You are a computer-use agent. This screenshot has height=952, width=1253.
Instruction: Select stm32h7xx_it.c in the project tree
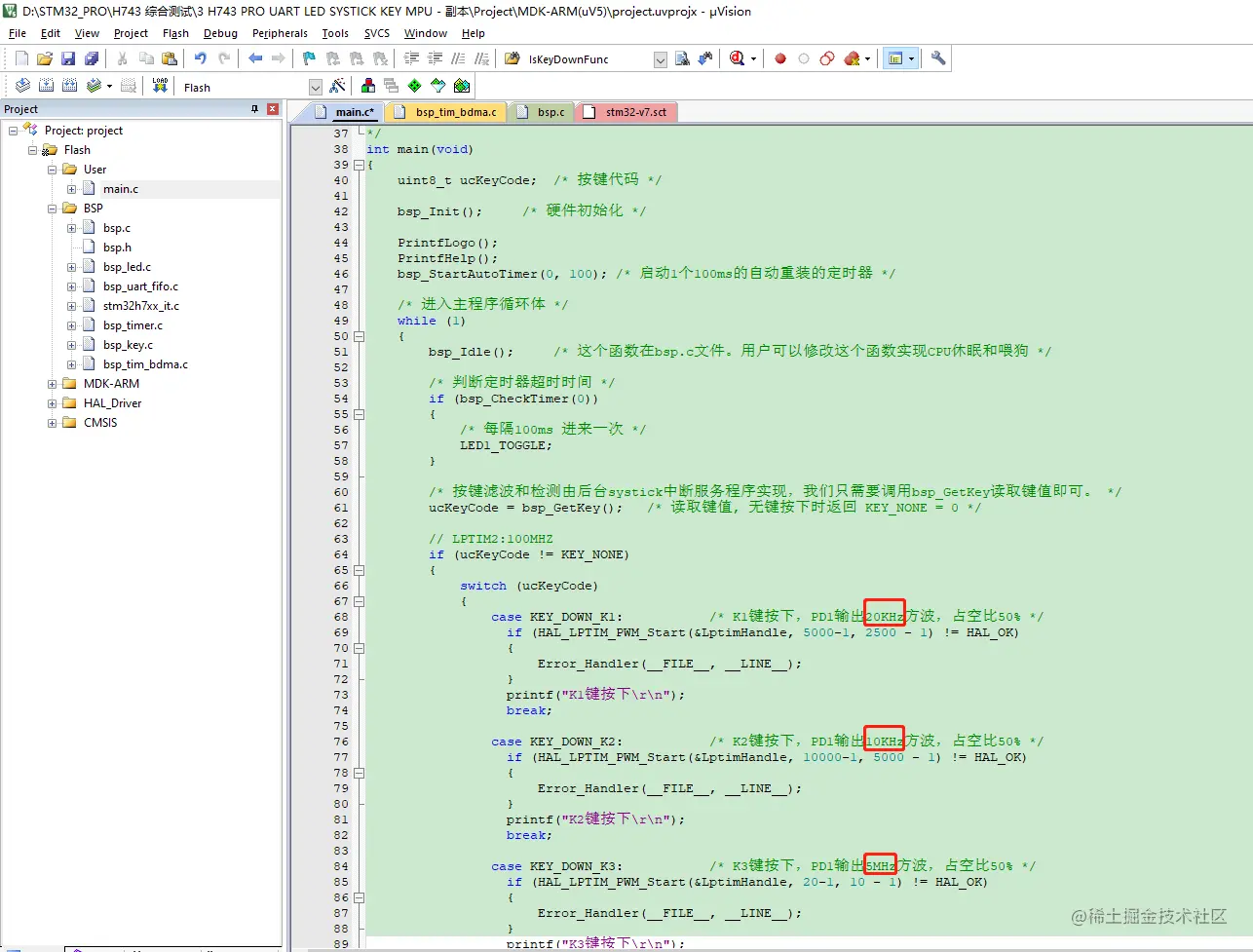tap(141, 306)
